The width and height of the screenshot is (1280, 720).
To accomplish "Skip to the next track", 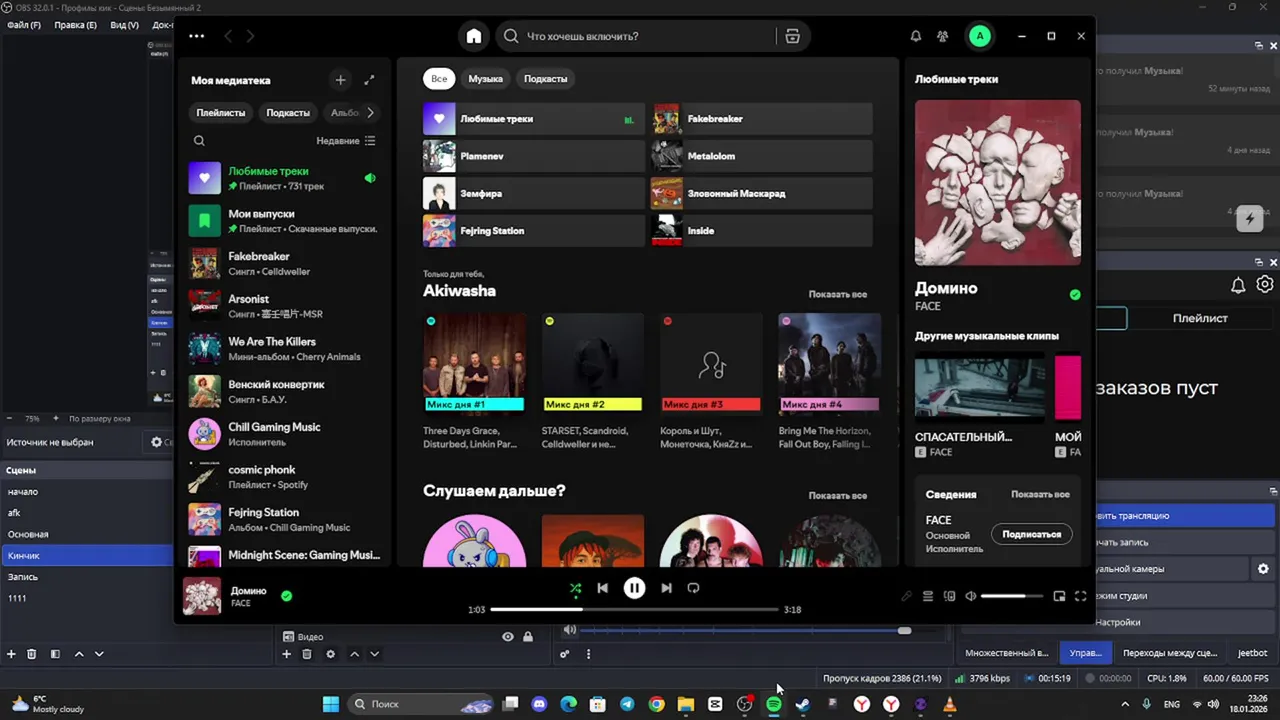I will pyautogui.click(x=666, y=588).
